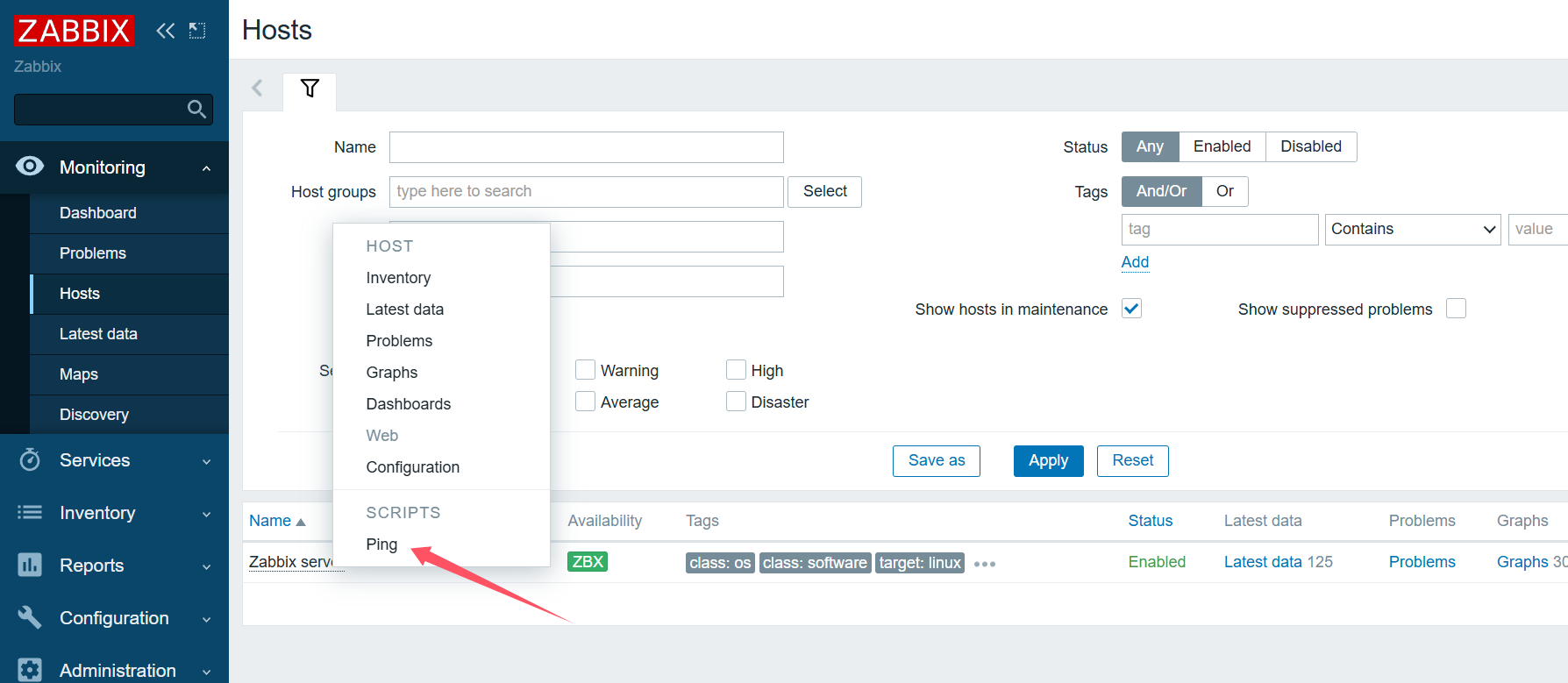
Task: Set Status filter to Disabled
Action: (x=1311, y=146)
